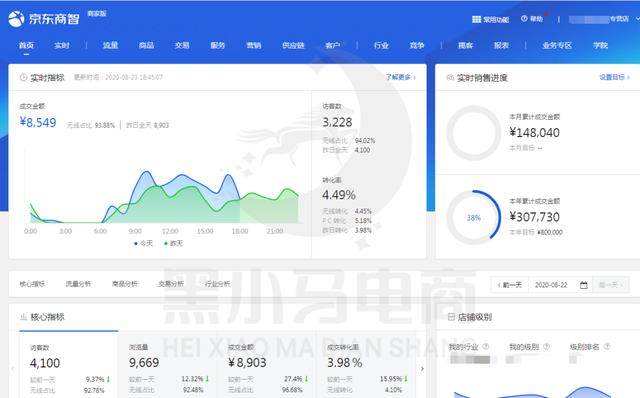The height and width of the screenshot is (398, 640).
Task: Click the 38% yearly progress ring
Action: (x=473, y=218)
